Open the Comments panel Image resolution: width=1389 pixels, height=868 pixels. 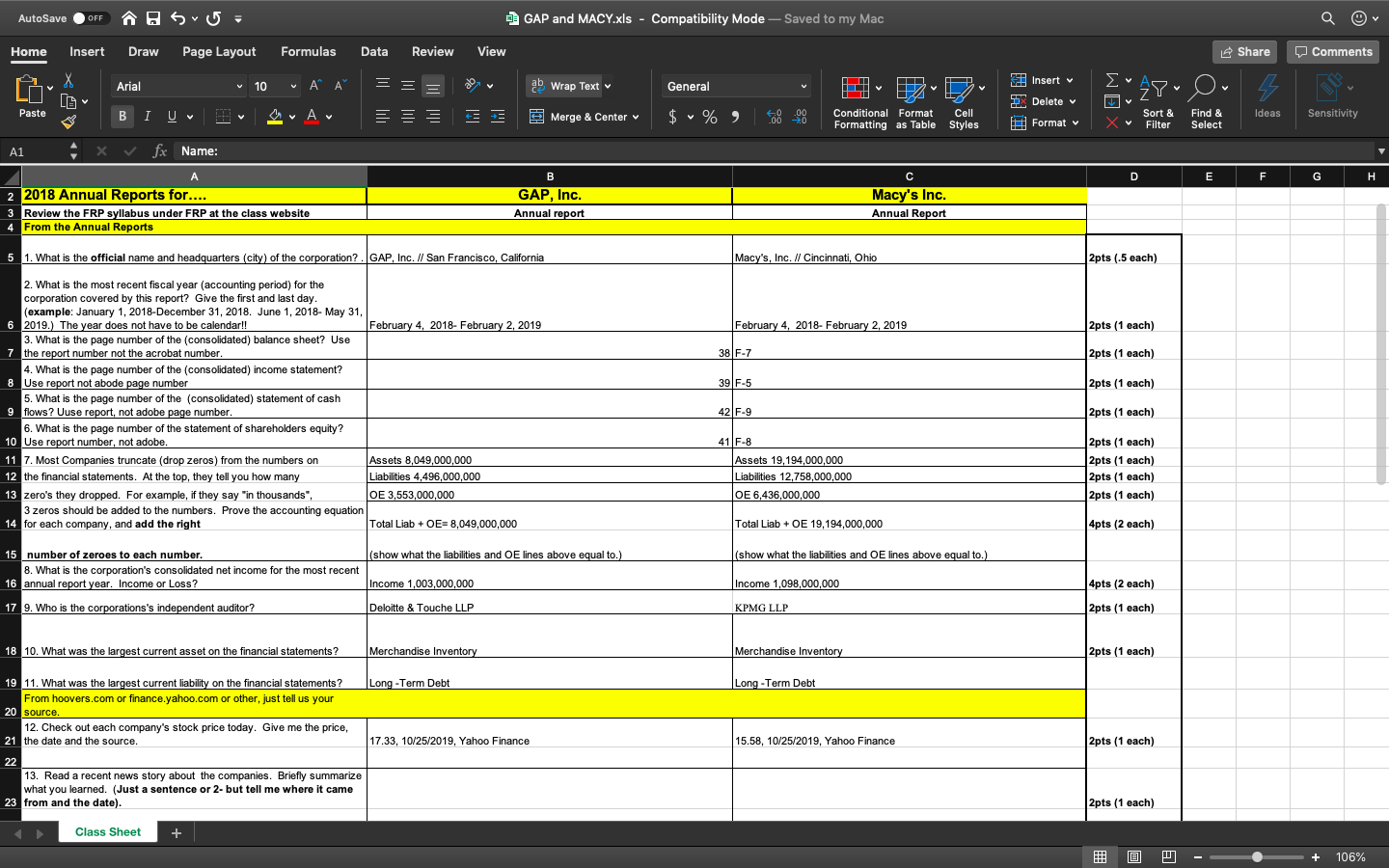click(x=1333, y=51)
